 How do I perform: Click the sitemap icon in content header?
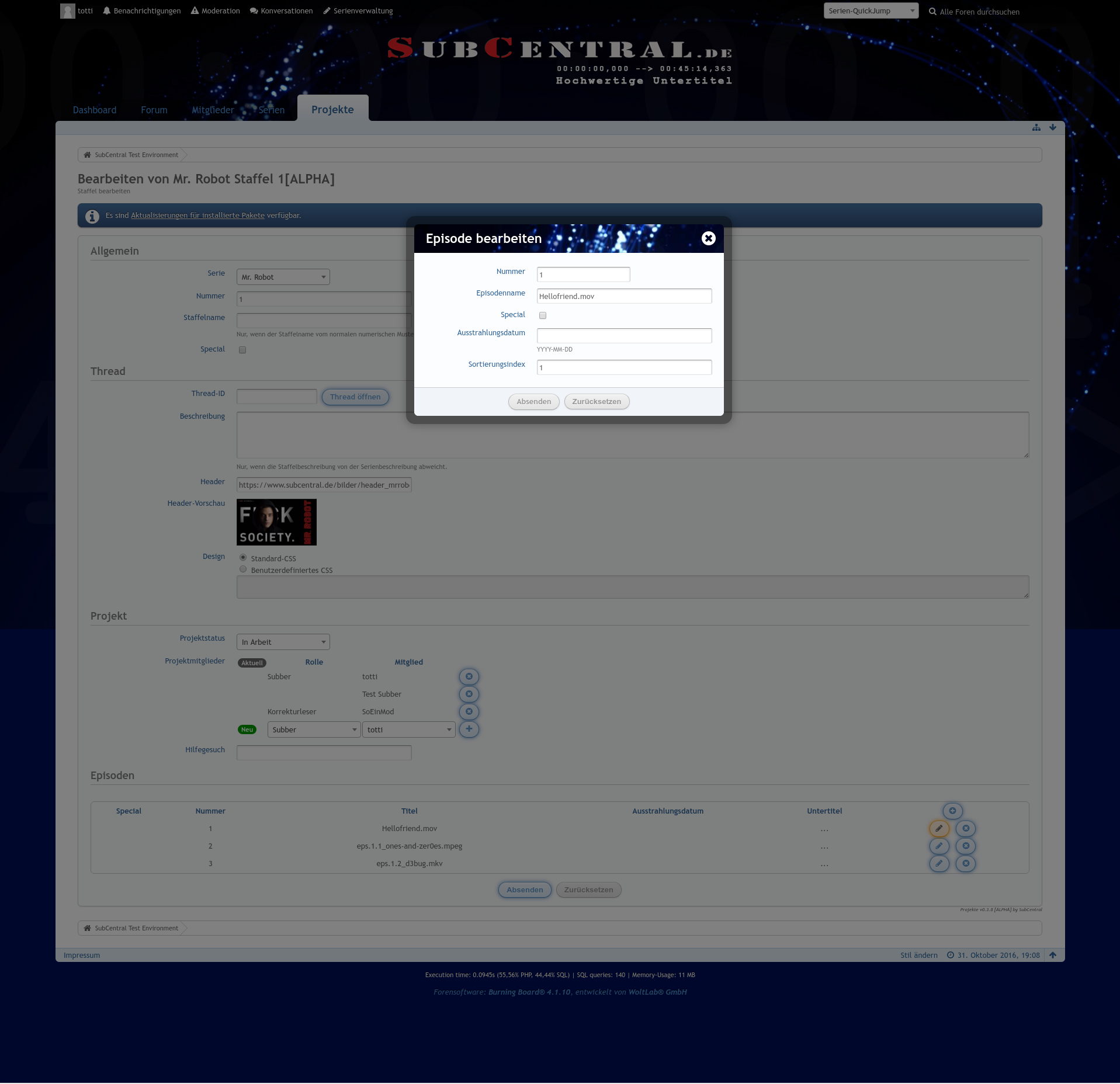(x=1036, y=127)
